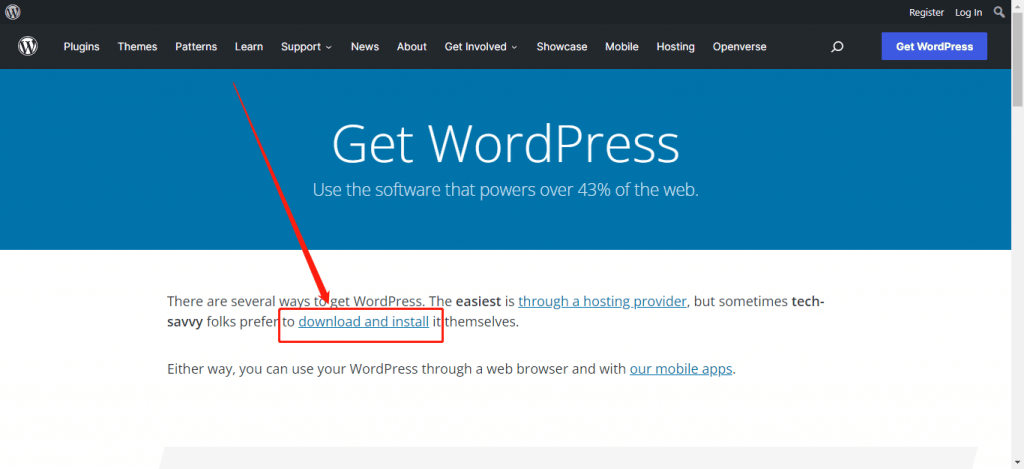The height and width of the screenshot is (469, 1024).
Task: Click the scrollbar up arrow
Action: tap(1017, 5)
